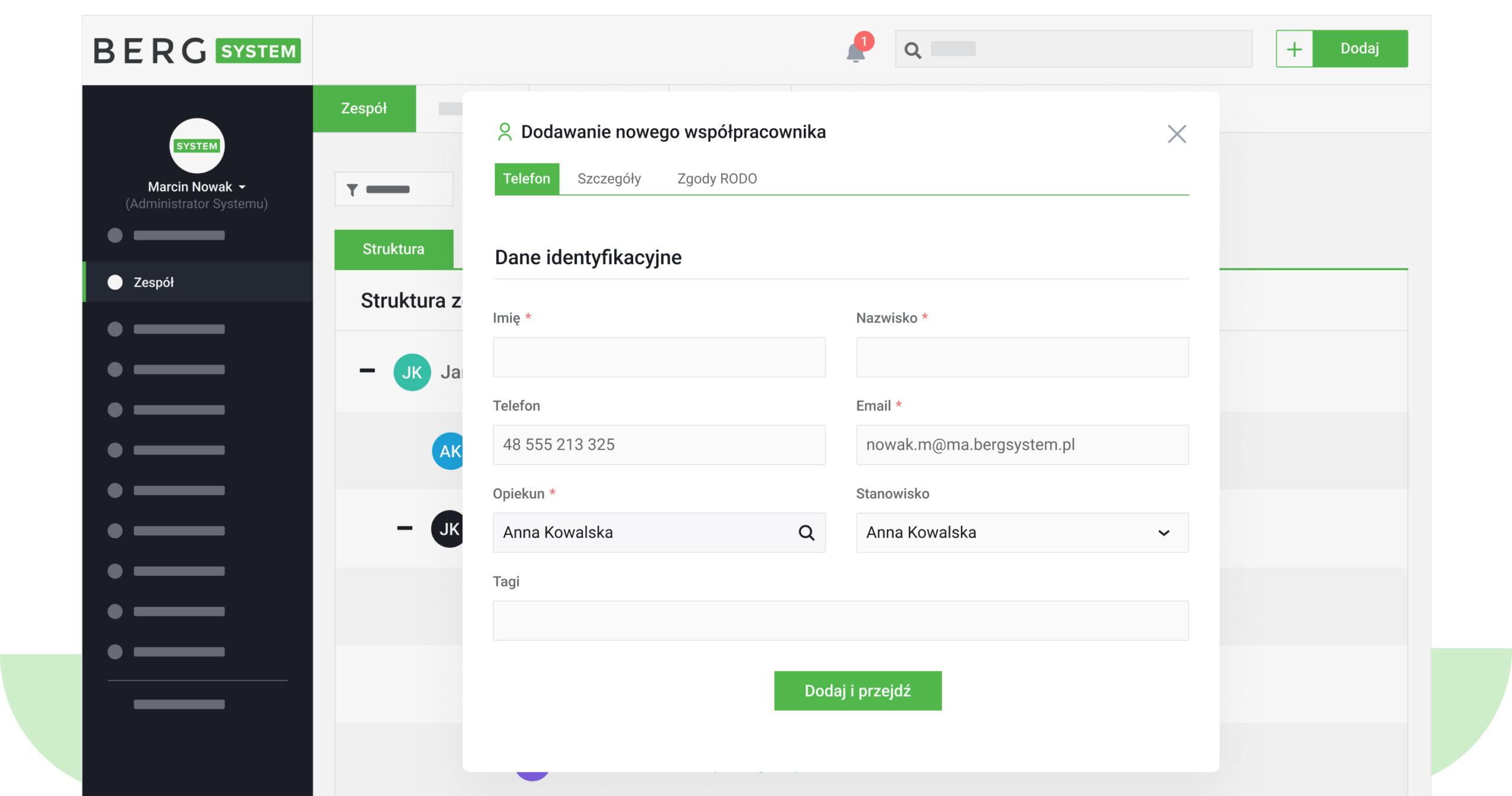
Task: Click the blue AK avatar
Action: pyautogui.click(x=449, y=451)
